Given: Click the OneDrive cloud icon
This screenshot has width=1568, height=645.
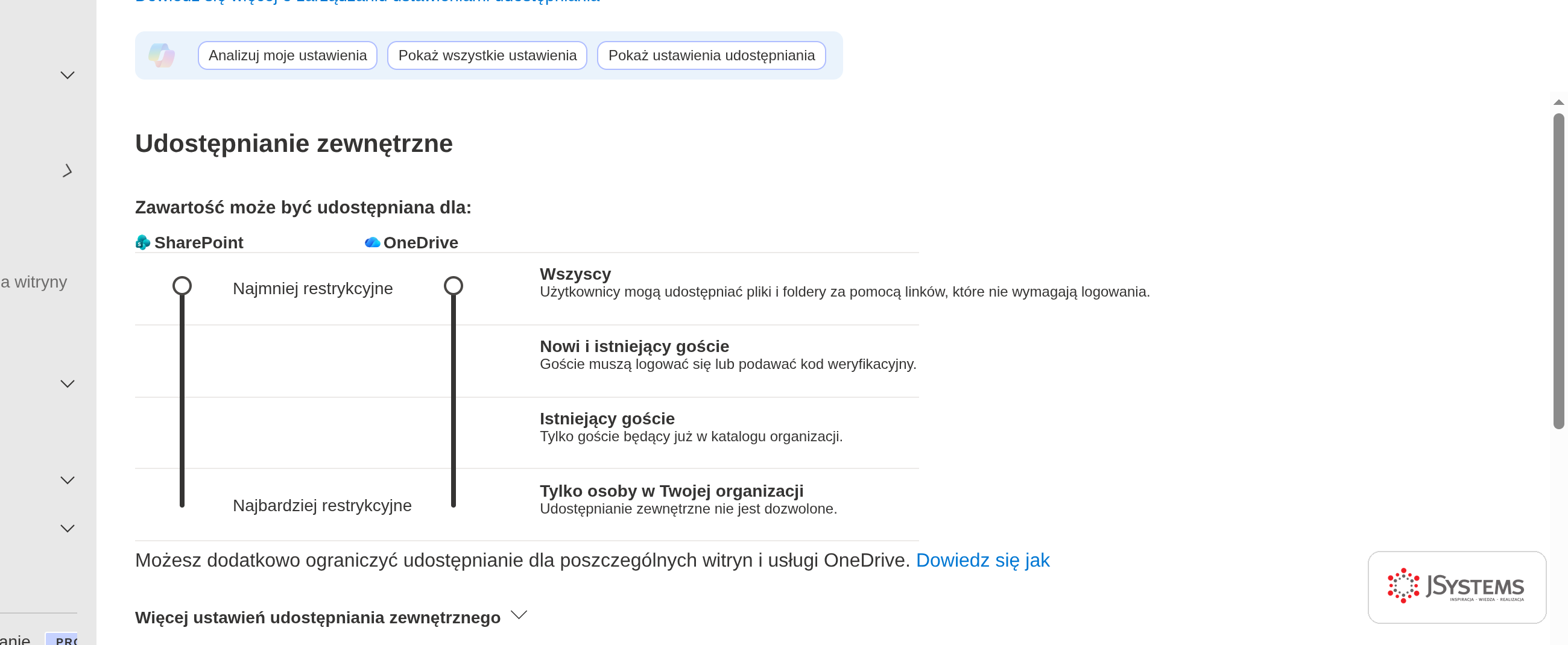Looking at the screenshot, I should click(373, 242).
